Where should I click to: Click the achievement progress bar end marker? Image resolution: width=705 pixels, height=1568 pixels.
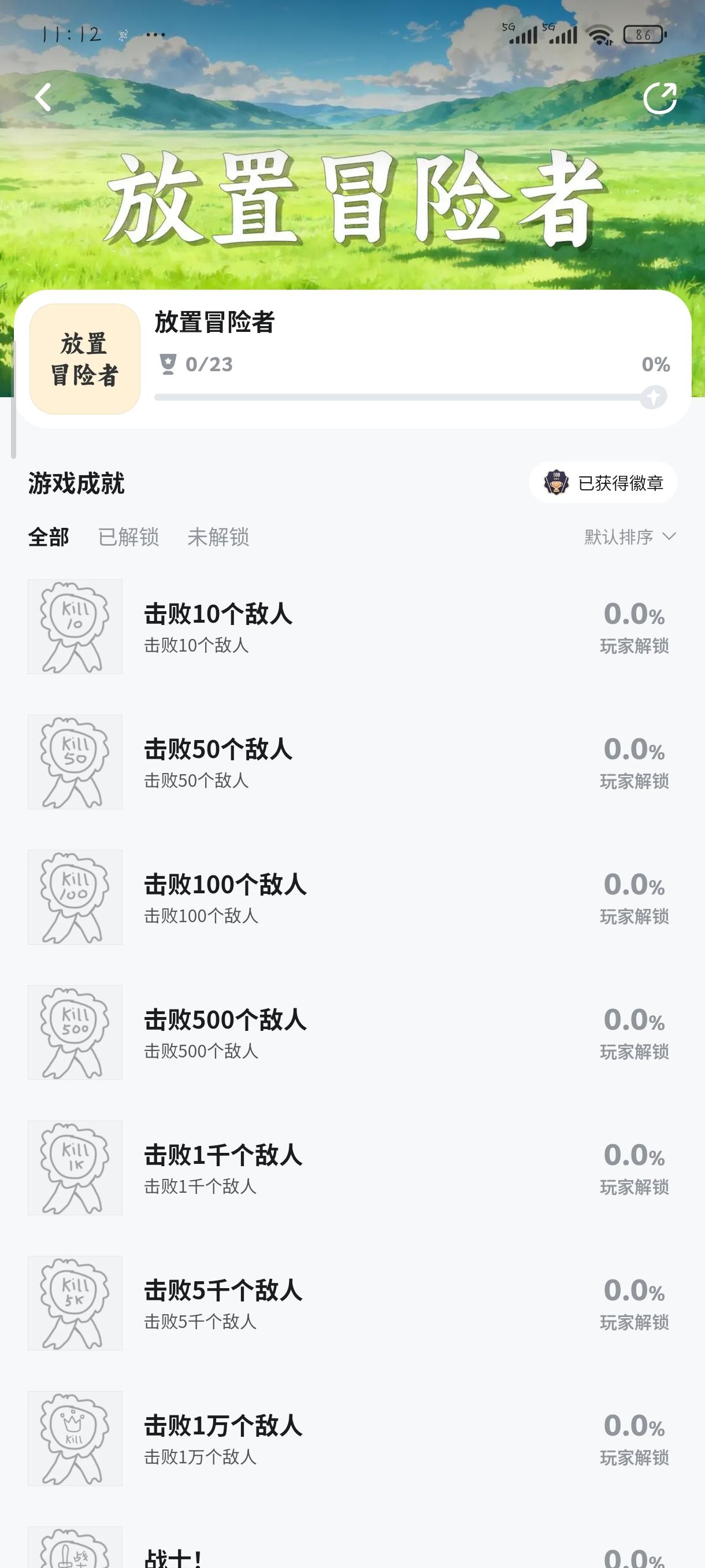click(654, 397)
